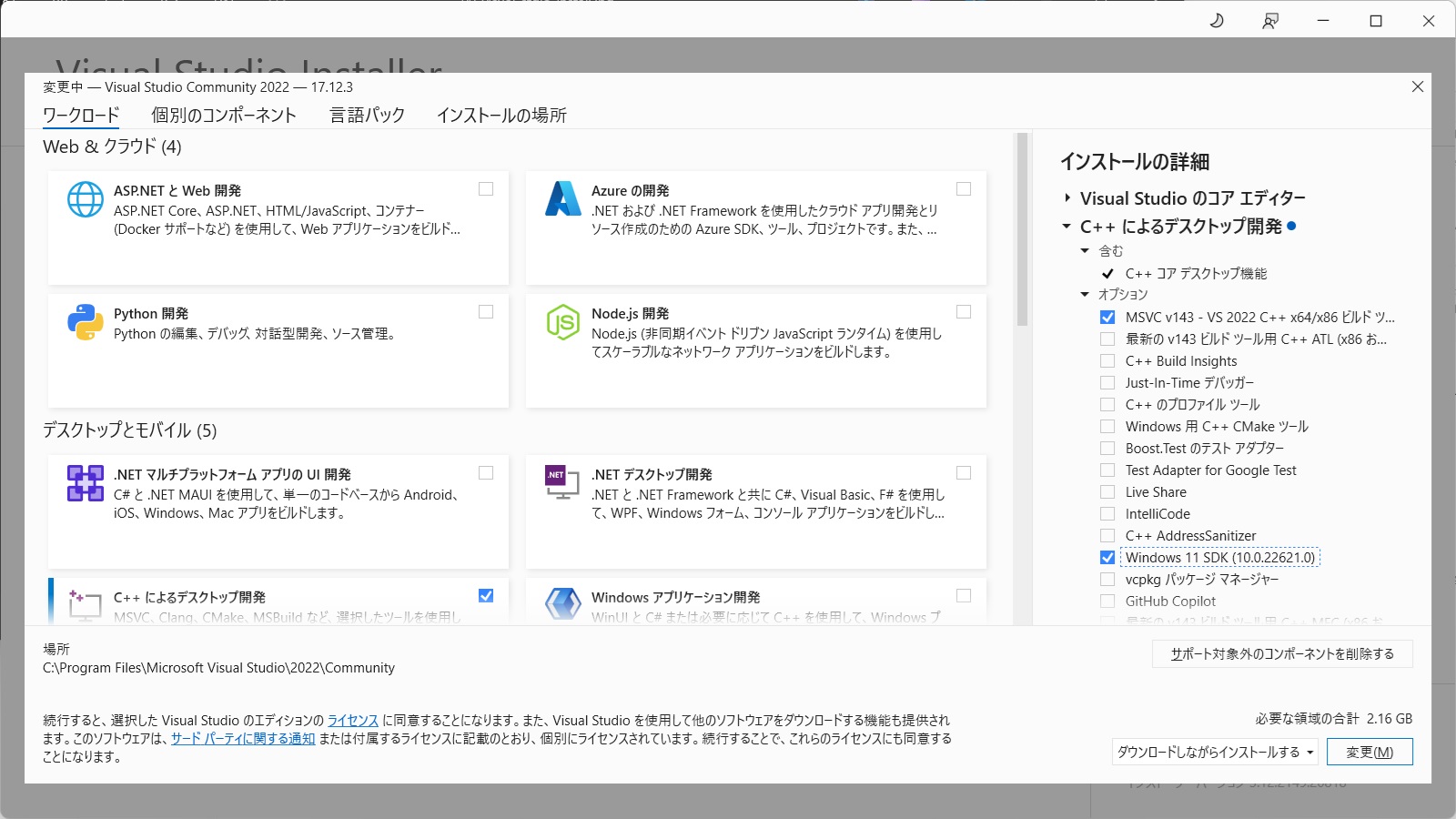Enable the GitHub Copilot option
This screenshot has width=1456, height=819.
click(x=1107, y=602)
